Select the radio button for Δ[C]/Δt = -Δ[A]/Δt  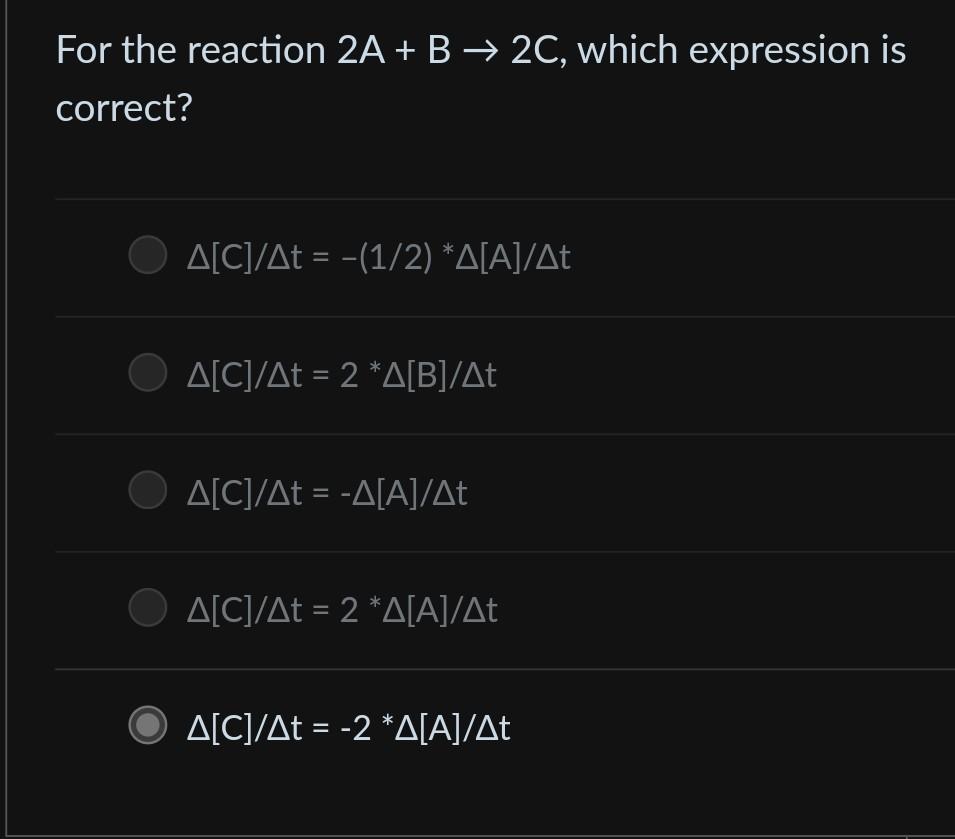click(x=147, y=490)
